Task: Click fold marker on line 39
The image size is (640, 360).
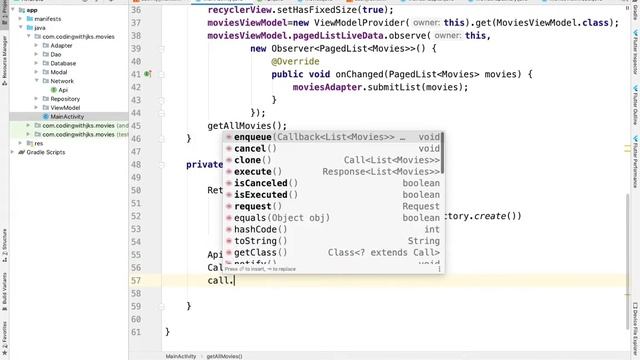Action: (x=162, y=49)
